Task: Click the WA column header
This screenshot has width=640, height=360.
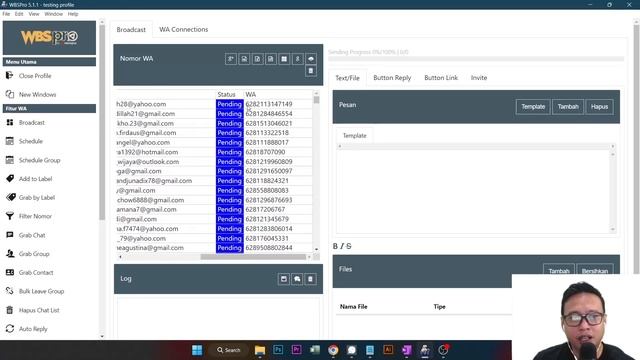Action: pyautogui.click(x=251, y=94)
